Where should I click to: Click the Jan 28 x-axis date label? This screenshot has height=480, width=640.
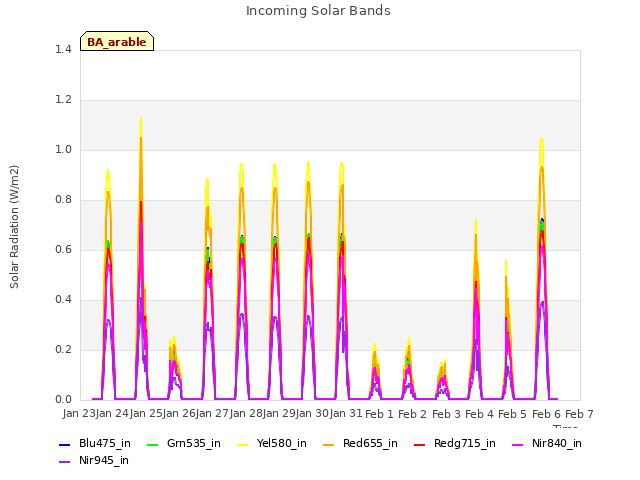(246, 413)
